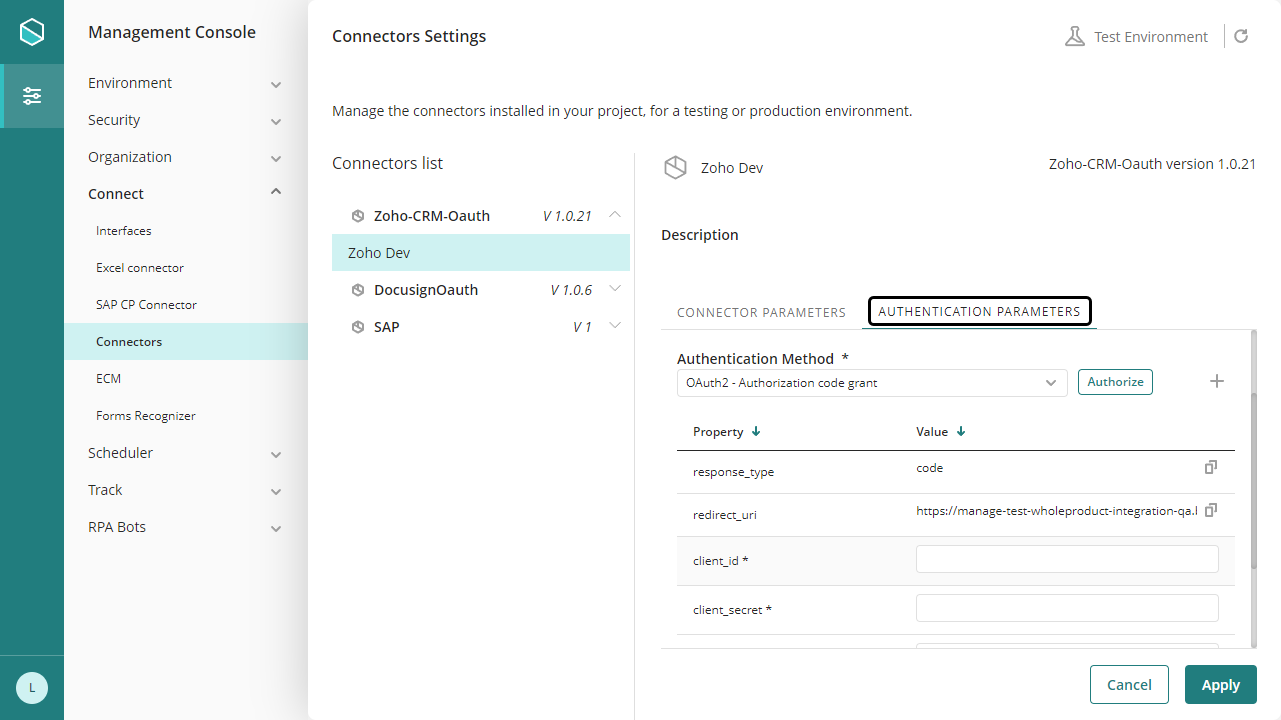Screen dimensions: 1281x720
Task: Switch to Connector Parameters tab
Action: [761, 312]
